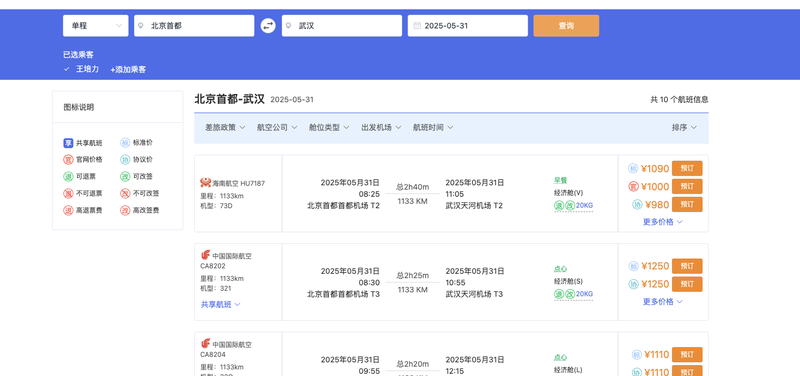The height and width of the screenshot is (376, 800).
Task: Click the 高退票费 legend icon
Action: pyautogui.click(x=68, y=210)
